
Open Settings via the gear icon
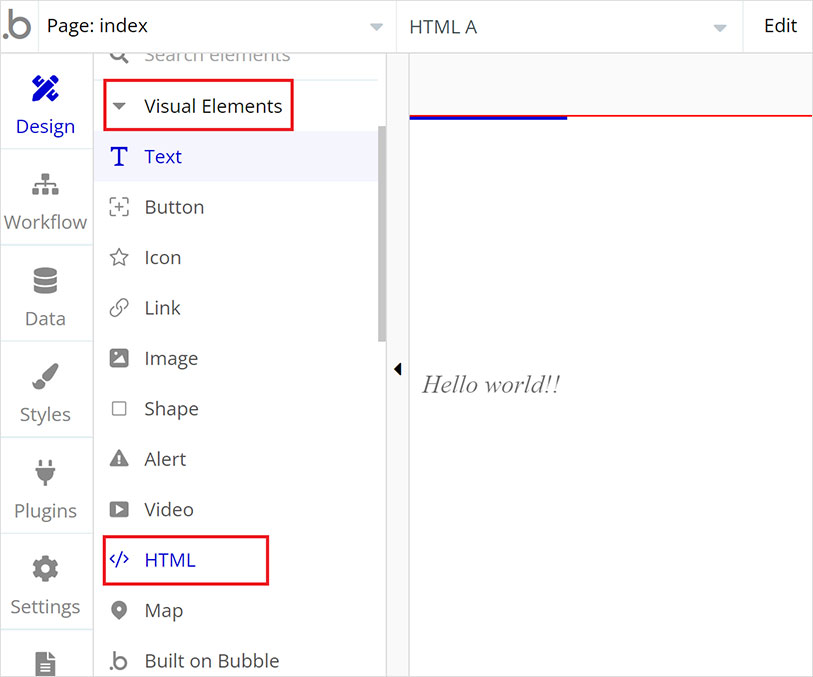pos(45,568)
